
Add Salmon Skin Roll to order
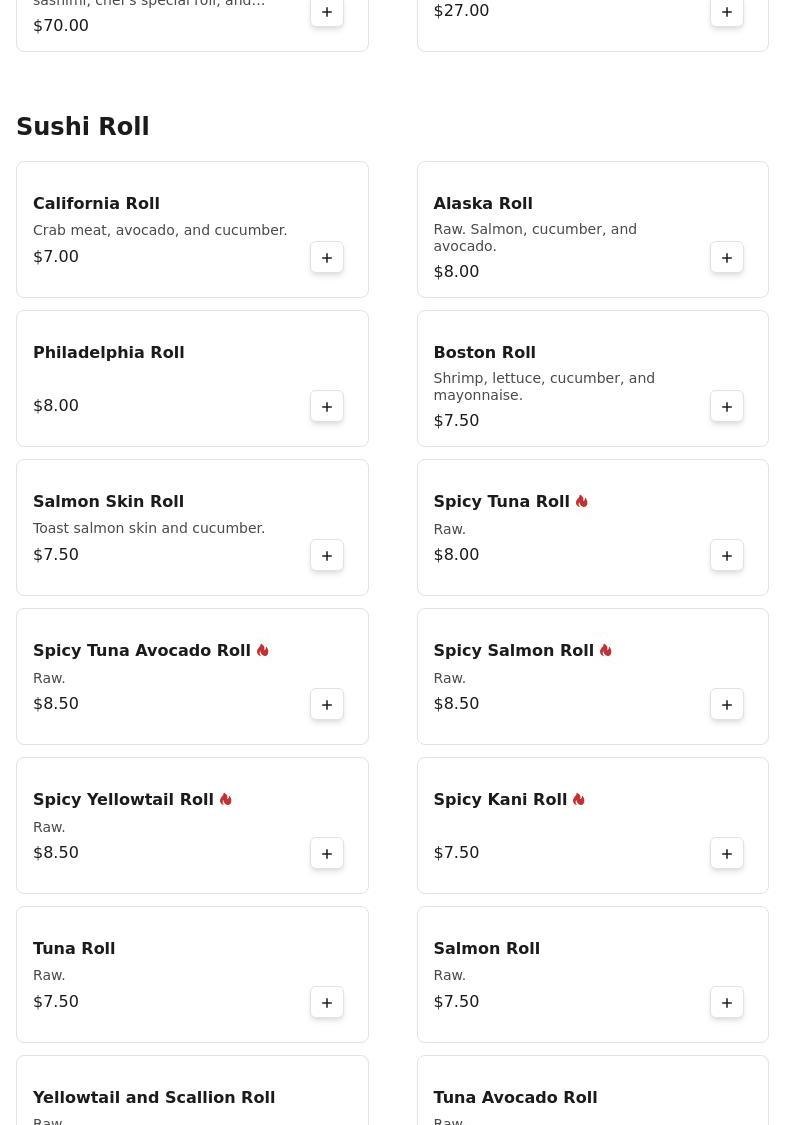pos(327,556)
